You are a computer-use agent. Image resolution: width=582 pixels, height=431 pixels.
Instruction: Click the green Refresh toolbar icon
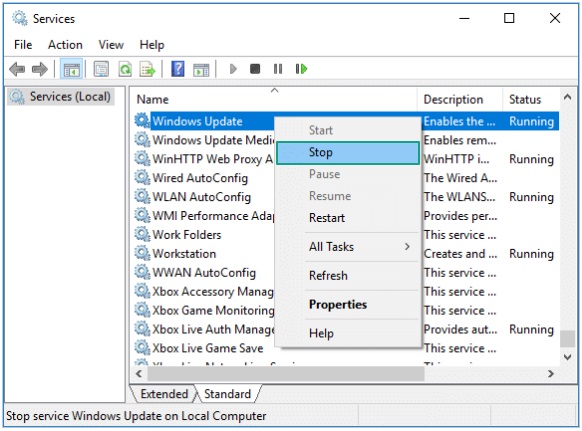(x=125, y=69)
